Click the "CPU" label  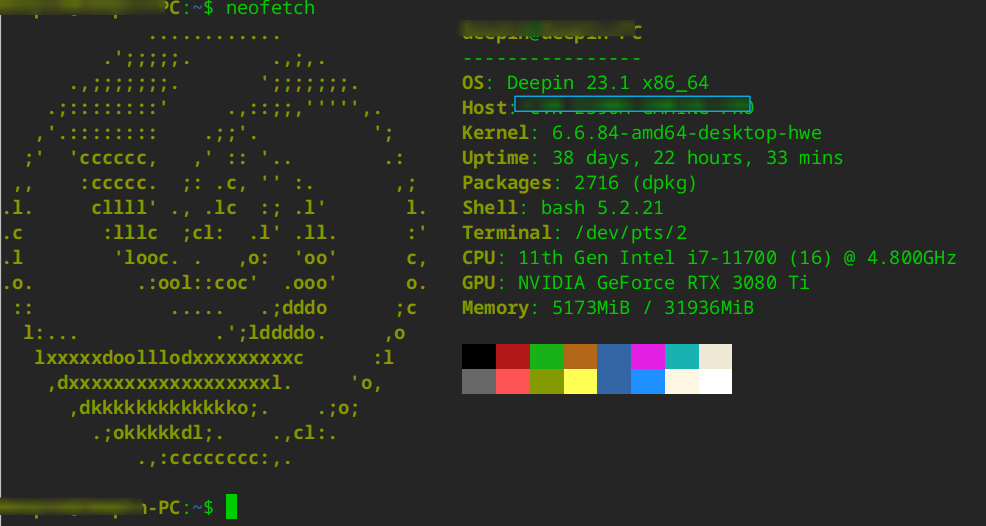[x=479, y=258]
